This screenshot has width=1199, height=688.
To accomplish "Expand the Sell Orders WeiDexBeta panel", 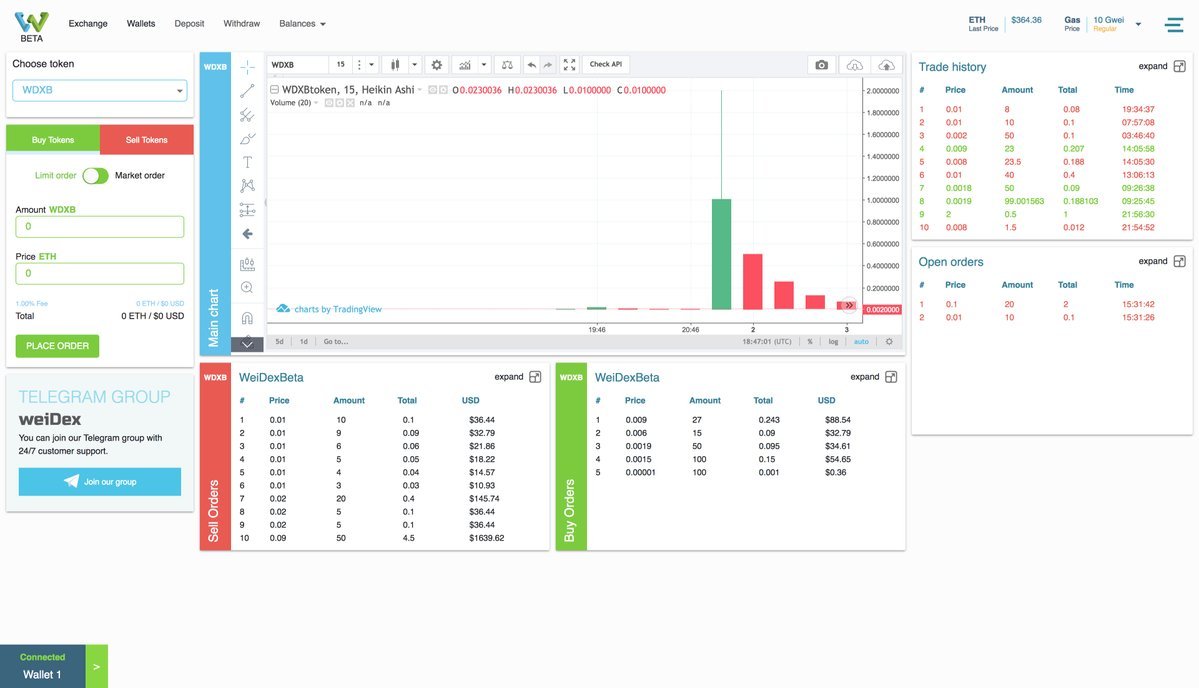I will (518, 377).
